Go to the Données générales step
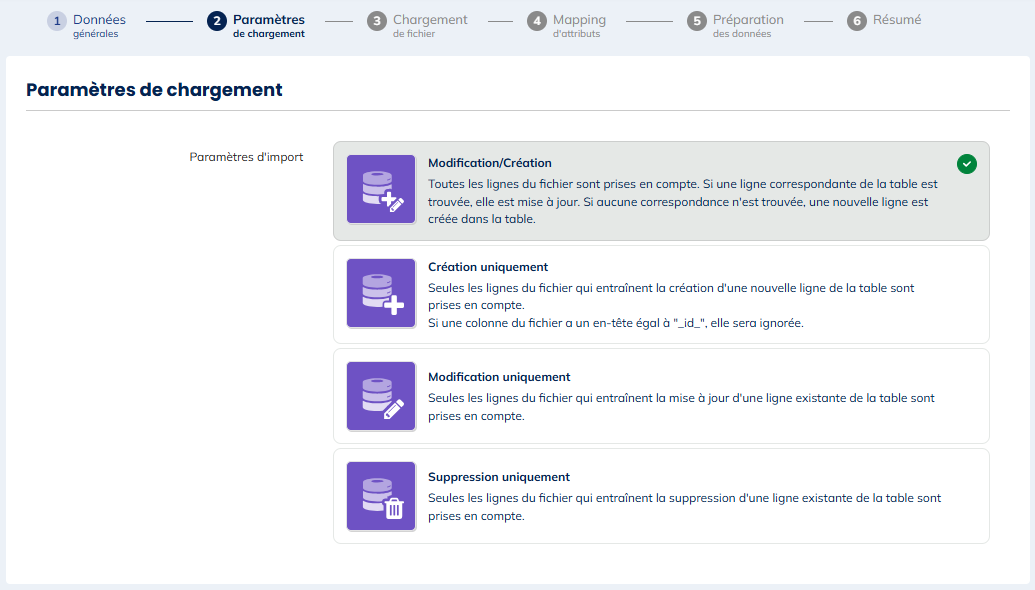1035x590 pixels. pyautogui.click(x=99, y=25)
